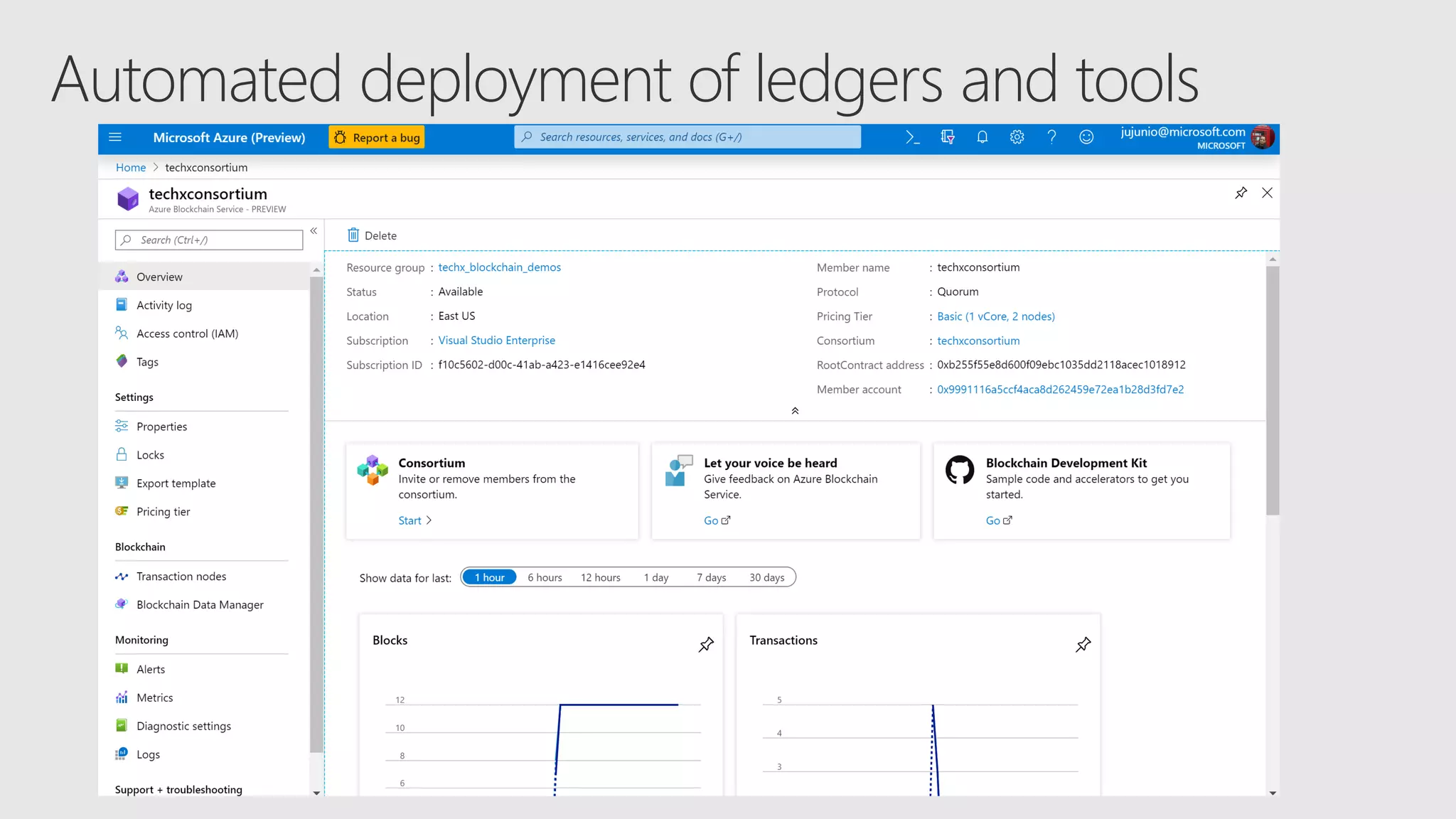Collapse the essentials section with the double chevron
Screen dimensions: 1456x819
point(795,411)
